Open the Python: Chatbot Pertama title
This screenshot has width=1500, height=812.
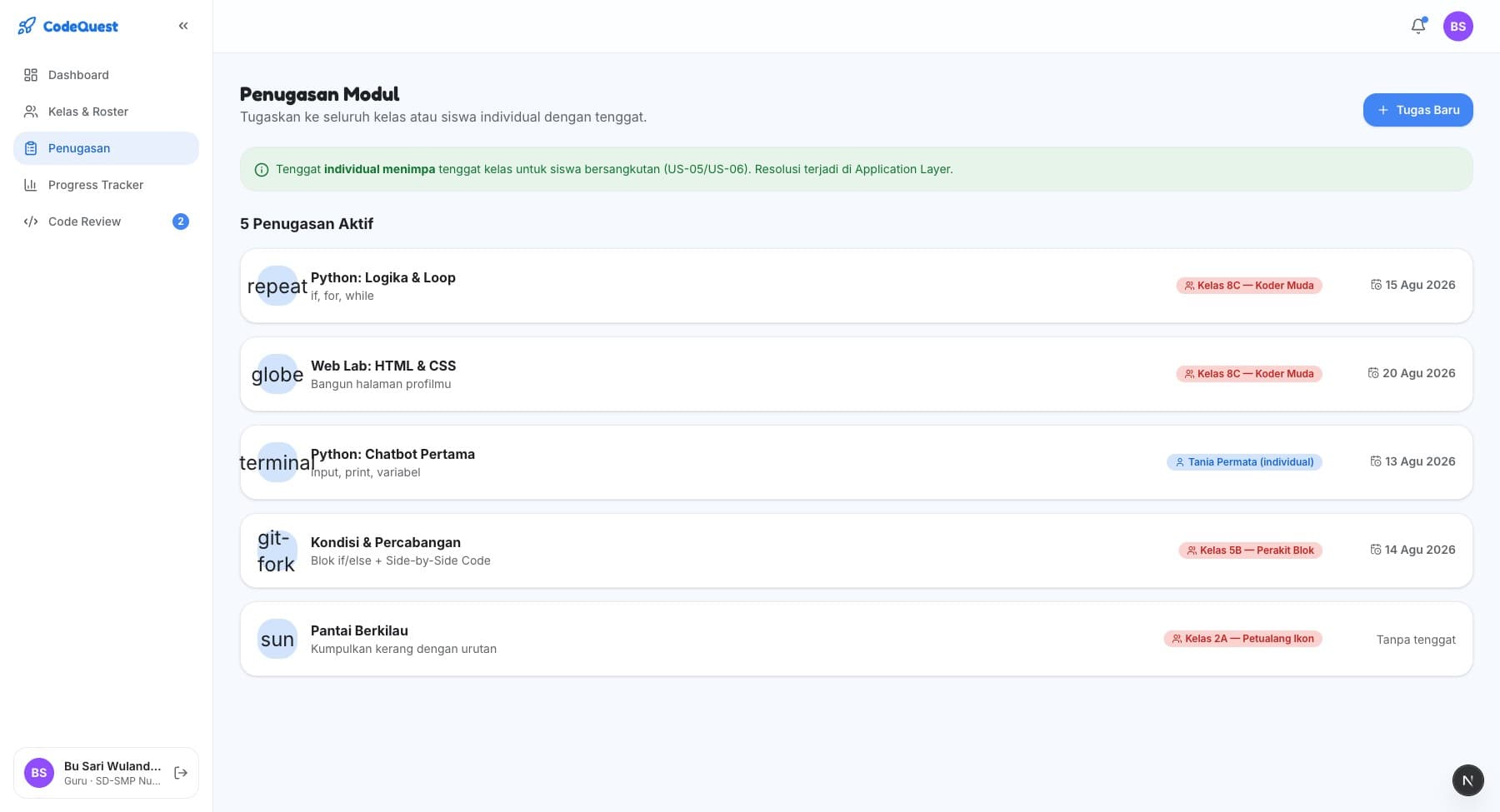pyautogui.click(x=392, y=454)
